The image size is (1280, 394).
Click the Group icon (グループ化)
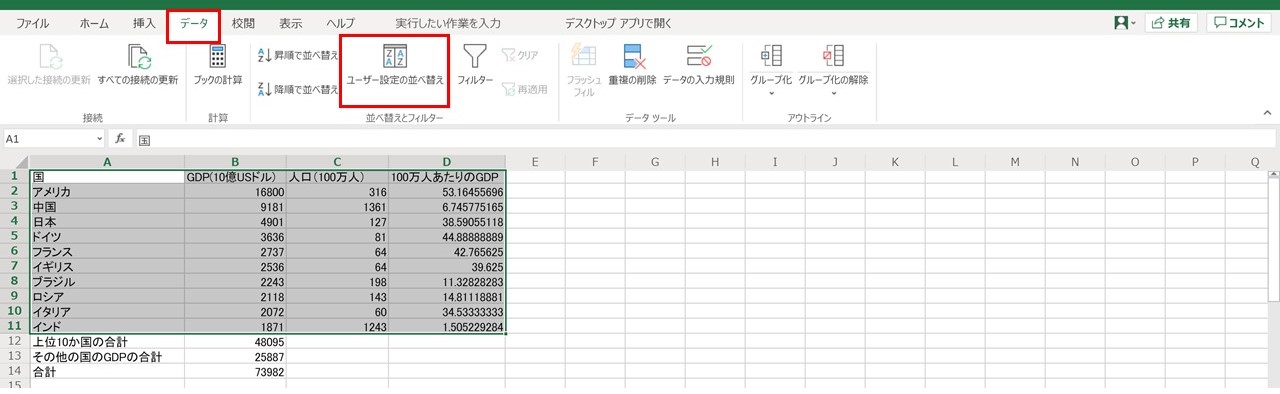click(x=771, y=55)
